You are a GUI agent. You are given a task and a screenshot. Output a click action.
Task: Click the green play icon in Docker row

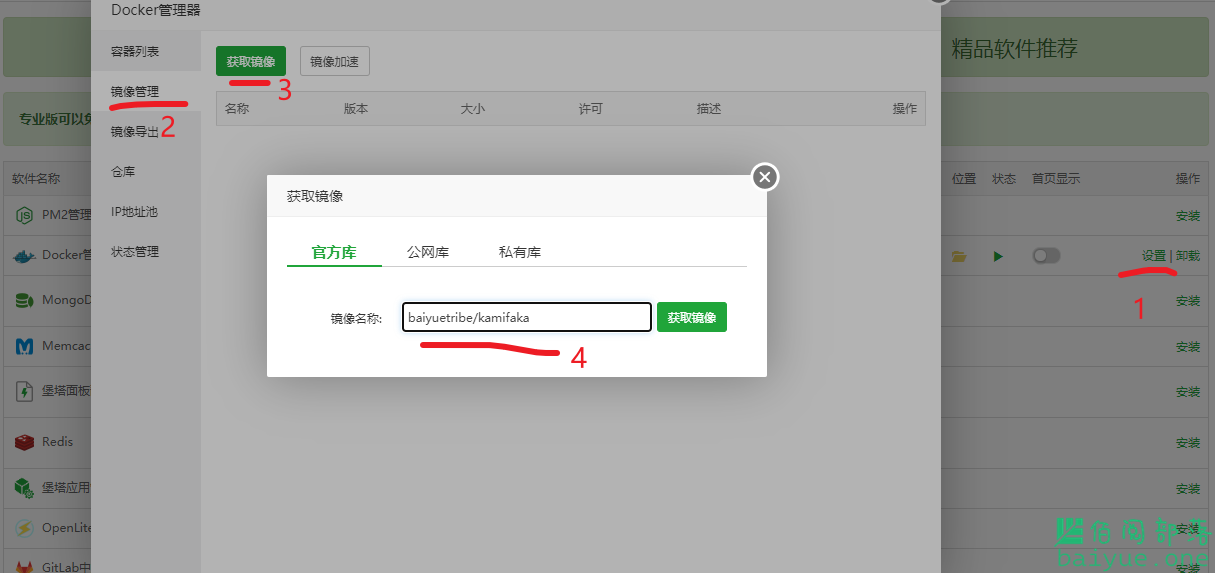point(998,256)
